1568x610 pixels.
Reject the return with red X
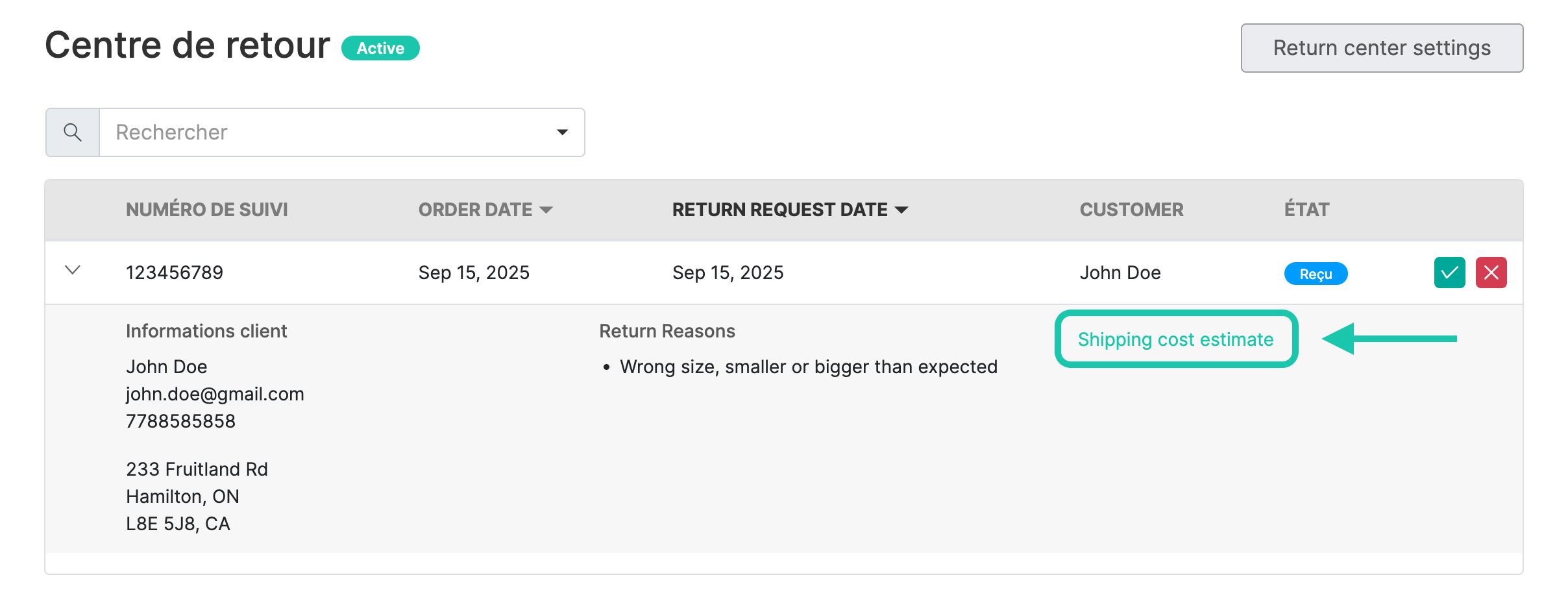click(x=1491, y=273)
